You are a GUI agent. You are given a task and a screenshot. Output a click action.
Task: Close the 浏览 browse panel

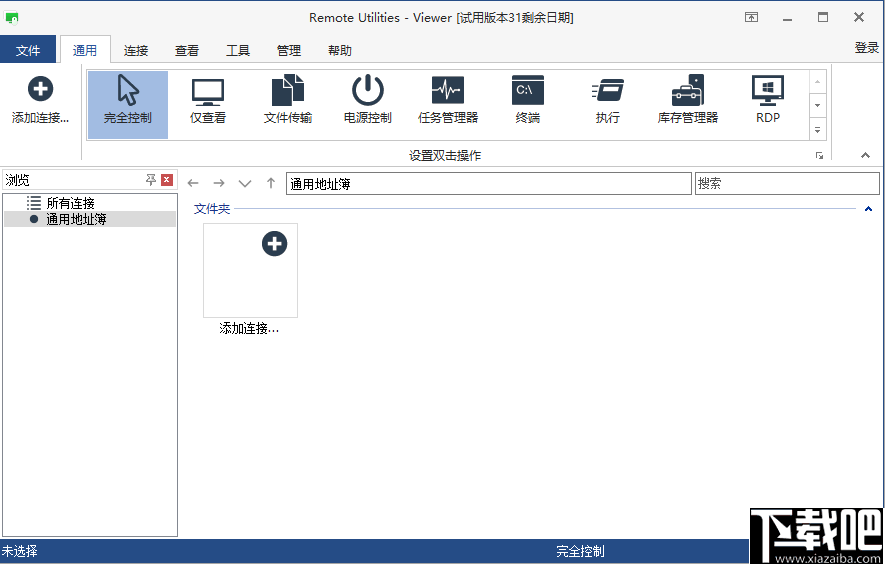[x=167, y=180]
